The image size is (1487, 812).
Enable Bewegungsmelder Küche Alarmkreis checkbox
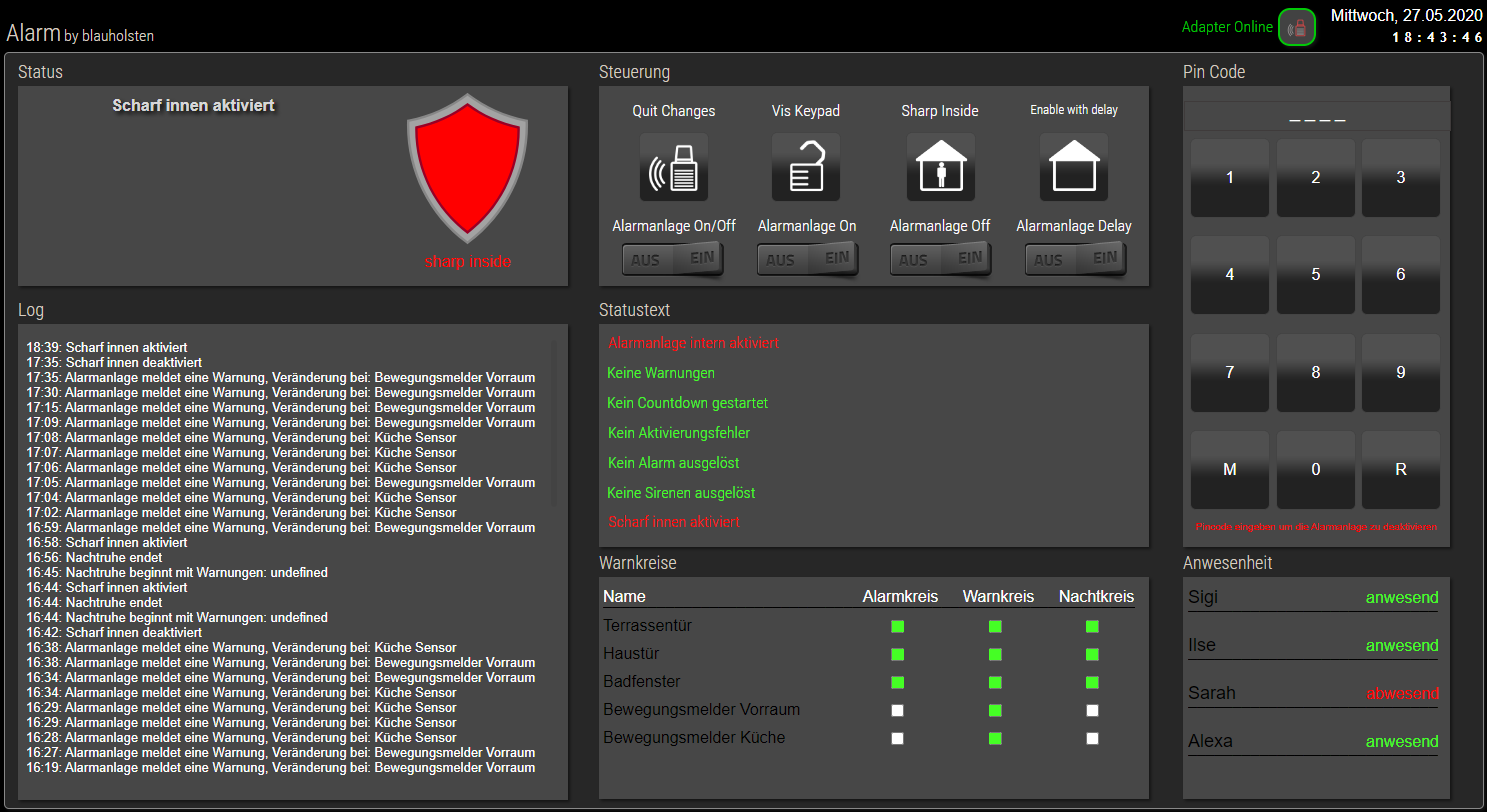[898, 738]
